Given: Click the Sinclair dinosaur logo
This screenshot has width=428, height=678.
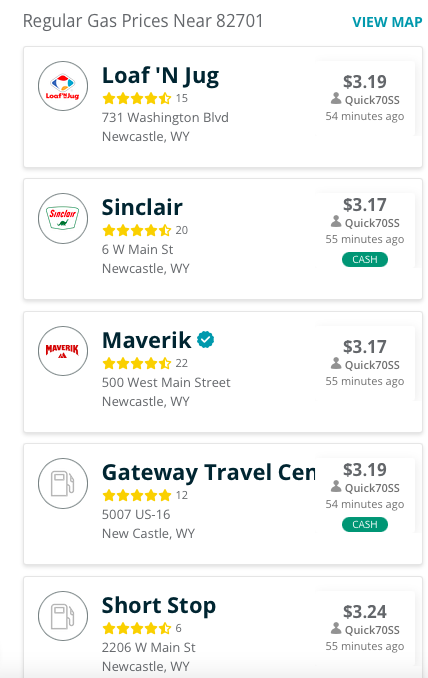Looking at the screenshot, I should (x=63, y=218).
